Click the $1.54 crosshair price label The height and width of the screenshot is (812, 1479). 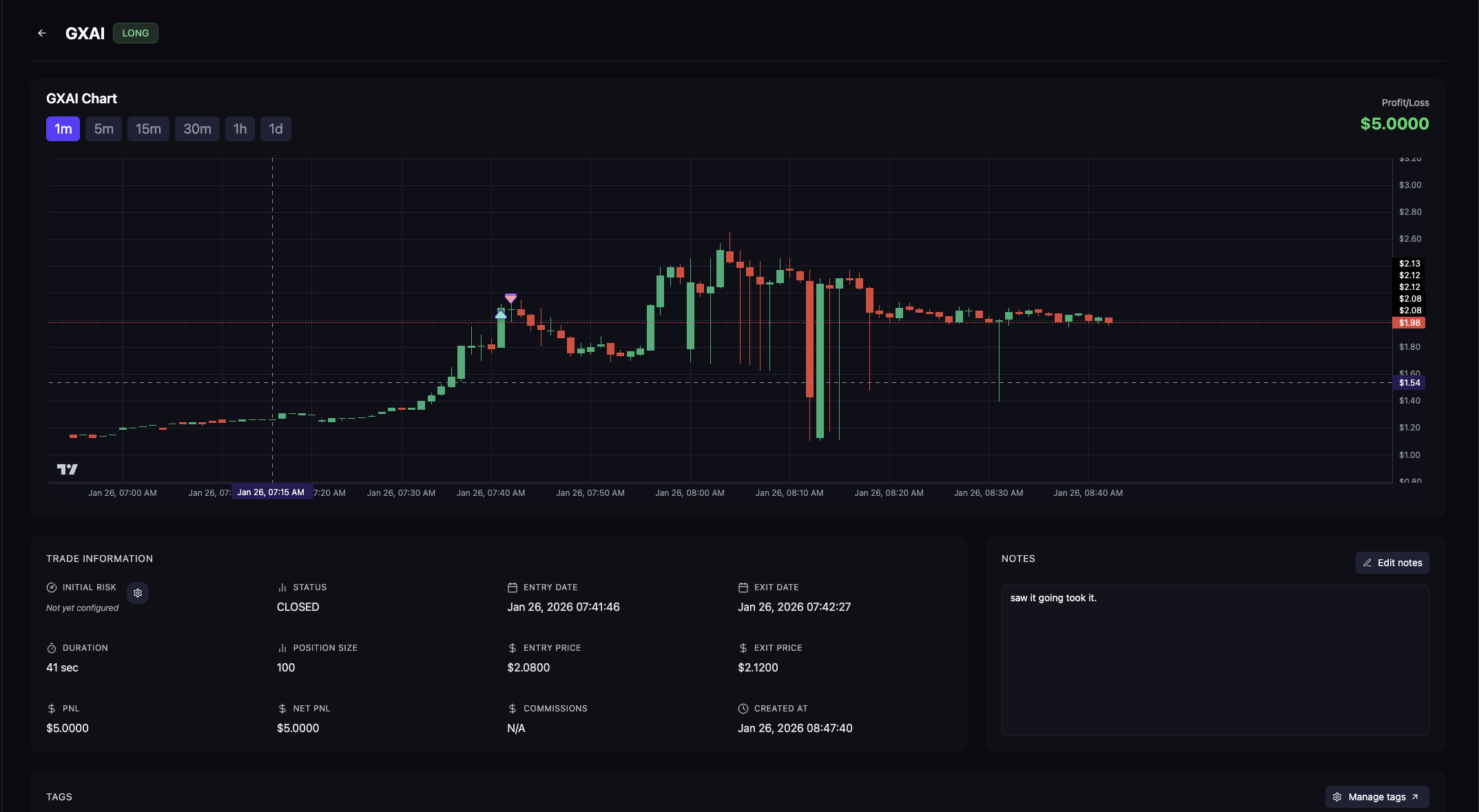[x=1409, y=383]
